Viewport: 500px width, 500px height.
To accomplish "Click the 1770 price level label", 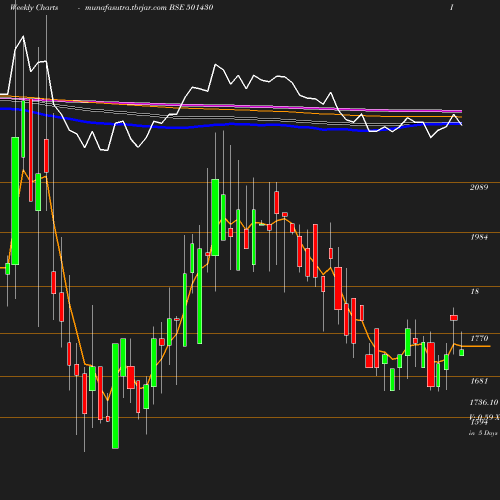I will pos(479,338).
